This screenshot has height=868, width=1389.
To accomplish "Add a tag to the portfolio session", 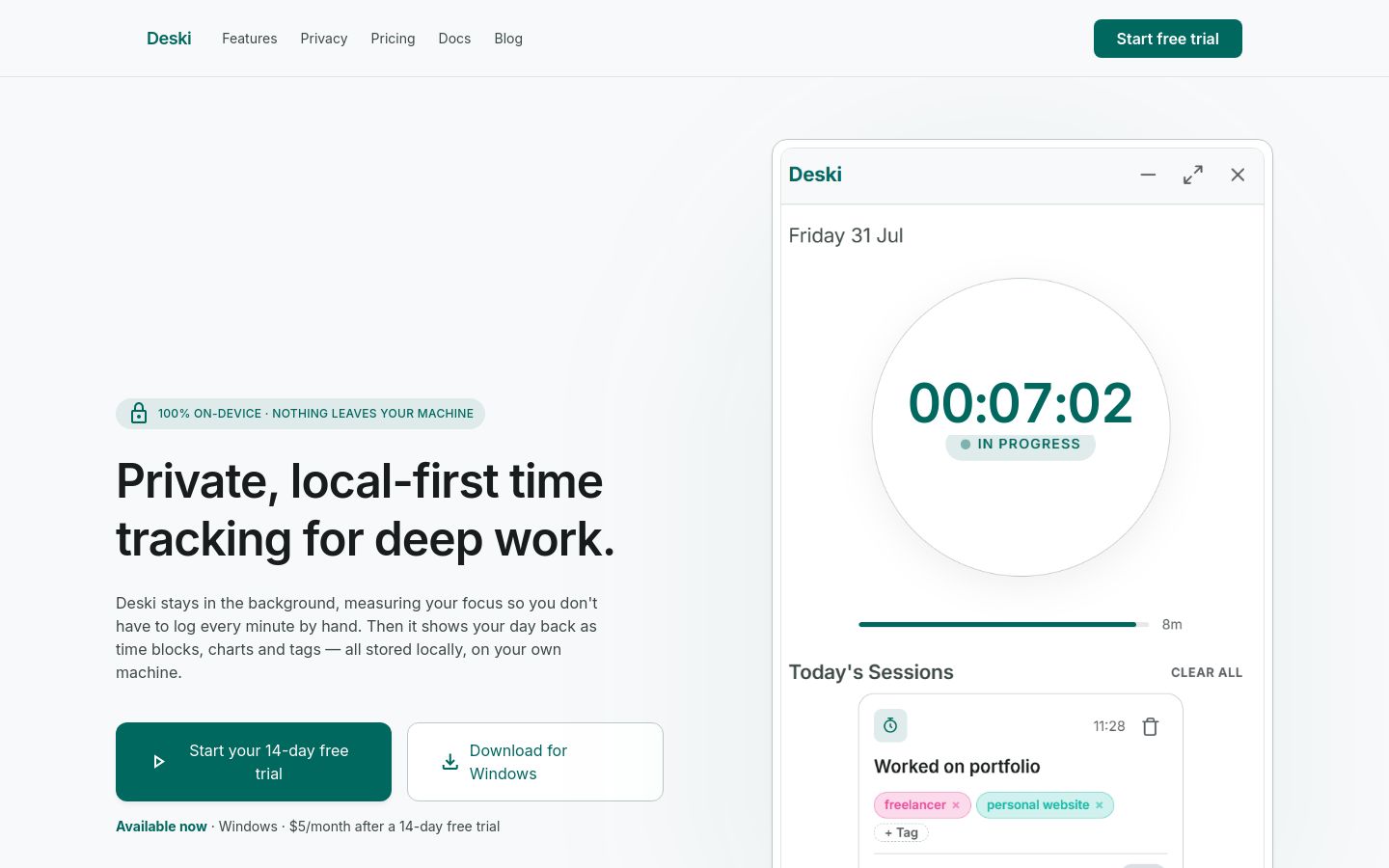I will click(901, 832).
